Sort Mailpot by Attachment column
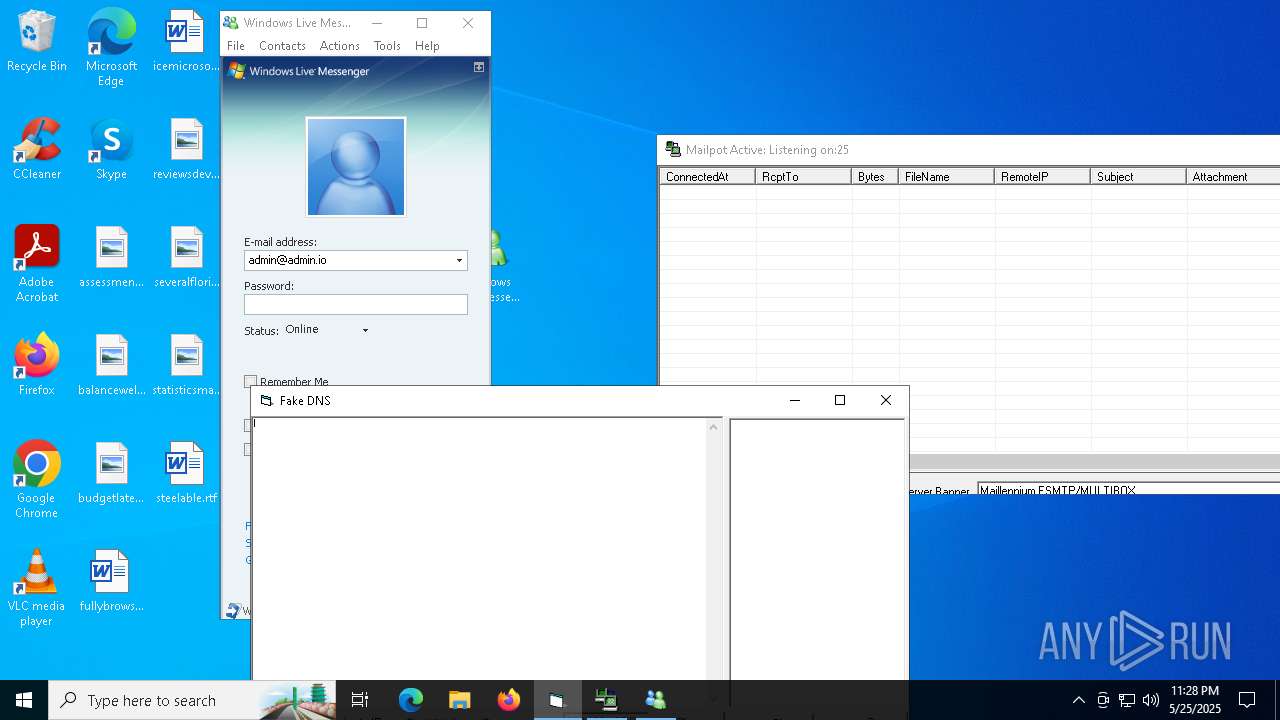This screenshot has width=1280, height=720. click(1233, 176)
